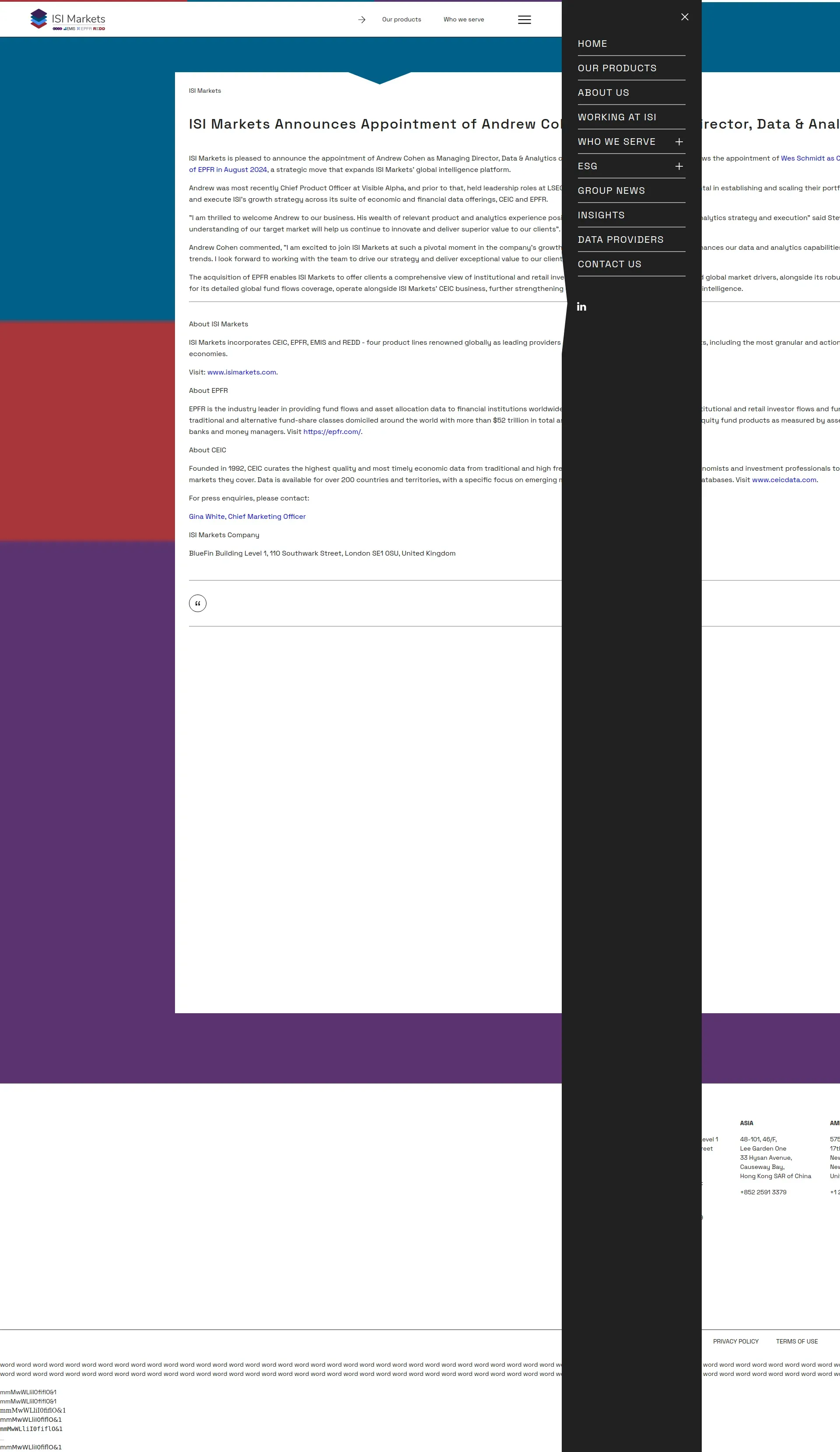840x1452 pixels.
Task: Open the Terms of Use footer link
Action: click(x=797, y=1342)
